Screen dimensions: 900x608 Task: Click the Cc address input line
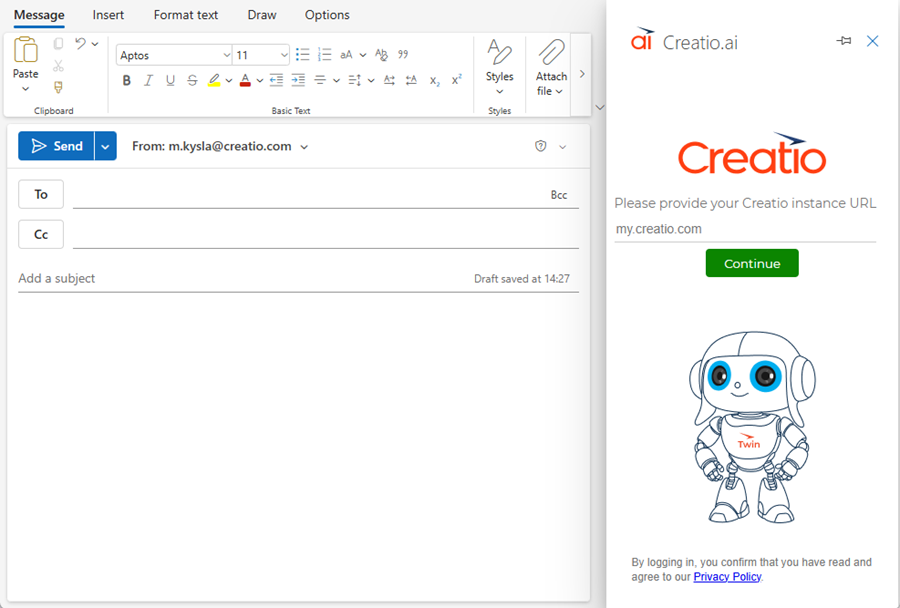[x=325, y=235]
